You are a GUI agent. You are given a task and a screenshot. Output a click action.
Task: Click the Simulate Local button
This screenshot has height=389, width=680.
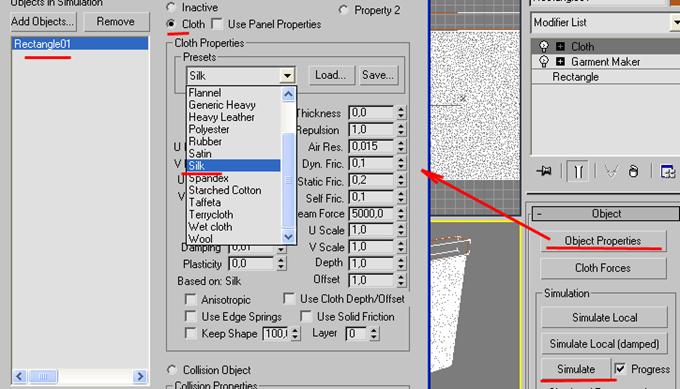click(604, 317)
